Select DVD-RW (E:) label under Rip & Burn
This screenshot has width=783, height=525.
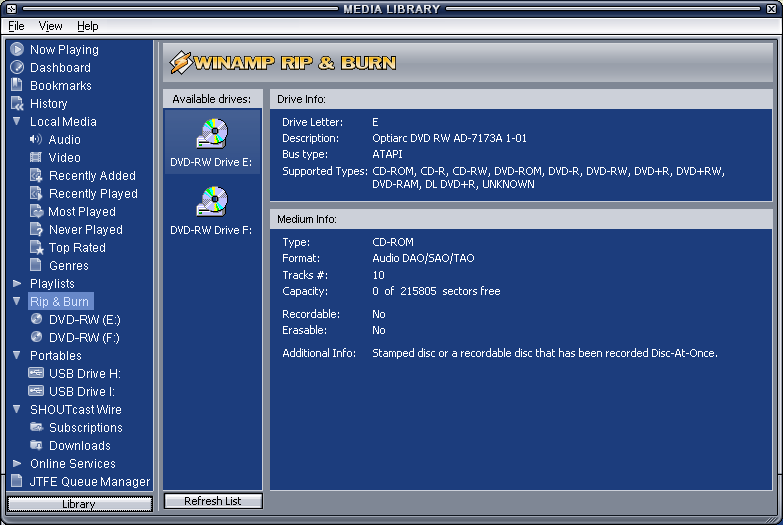pos(85,319)
